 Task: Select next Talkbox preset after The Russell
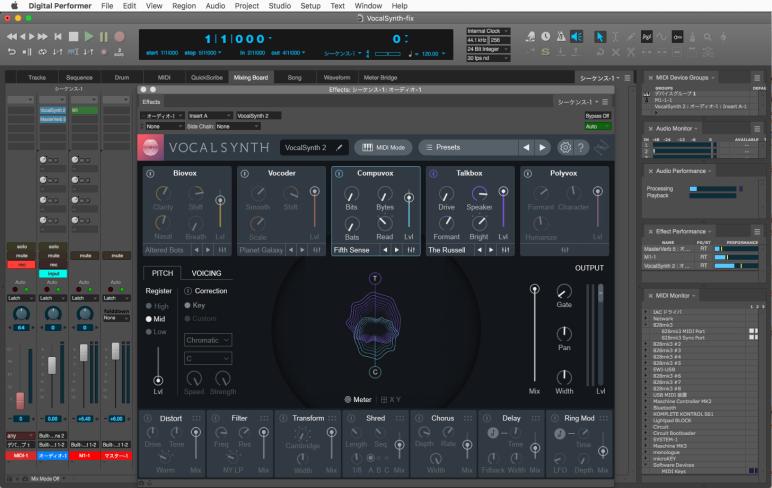click(x=491, y=250)
